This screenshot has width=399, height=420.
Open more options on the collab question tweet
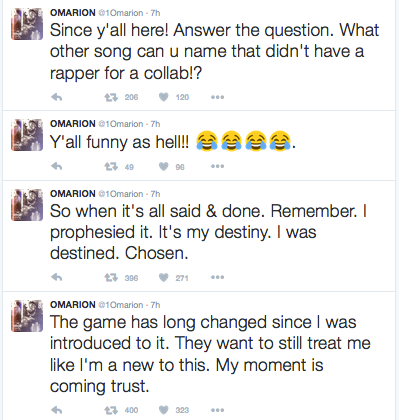(217, 97)
